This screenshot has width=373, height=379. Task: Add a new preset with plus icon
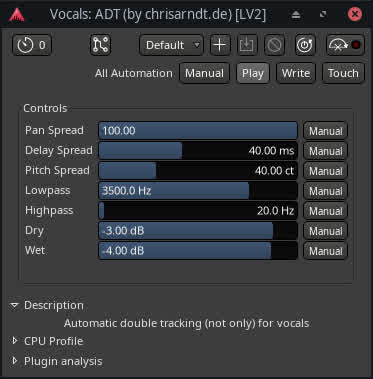coord(220,45)
